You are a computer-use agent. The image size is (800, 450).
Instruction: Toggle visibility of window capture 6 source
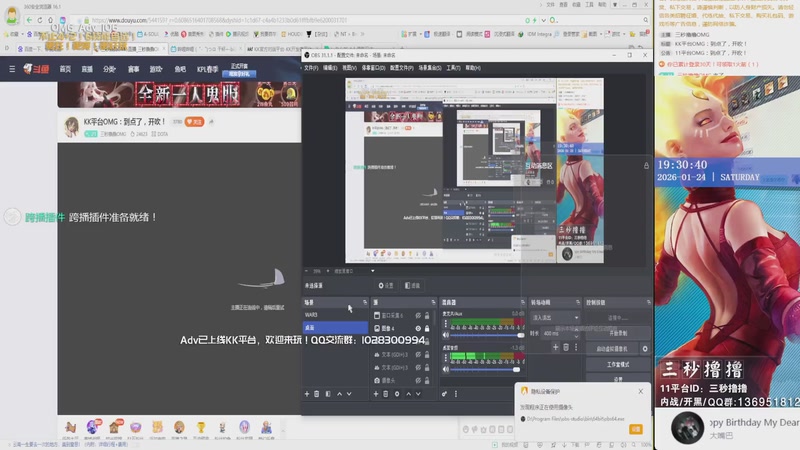coord(418,316)
